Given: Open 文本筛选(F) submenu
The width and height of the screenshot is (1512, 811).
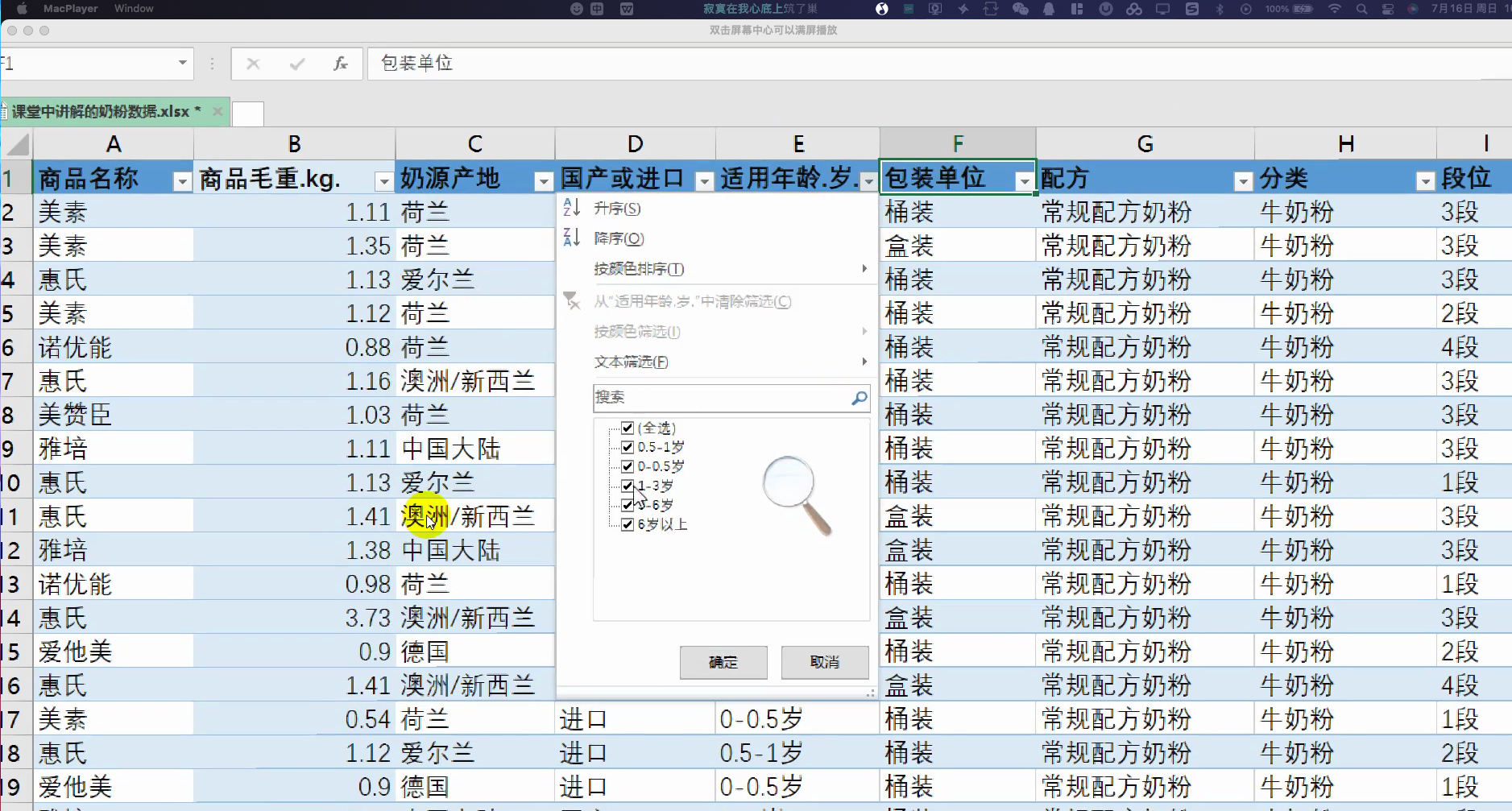Looking at the screenshot, I should pyautogui.click(x=716, y=362).
